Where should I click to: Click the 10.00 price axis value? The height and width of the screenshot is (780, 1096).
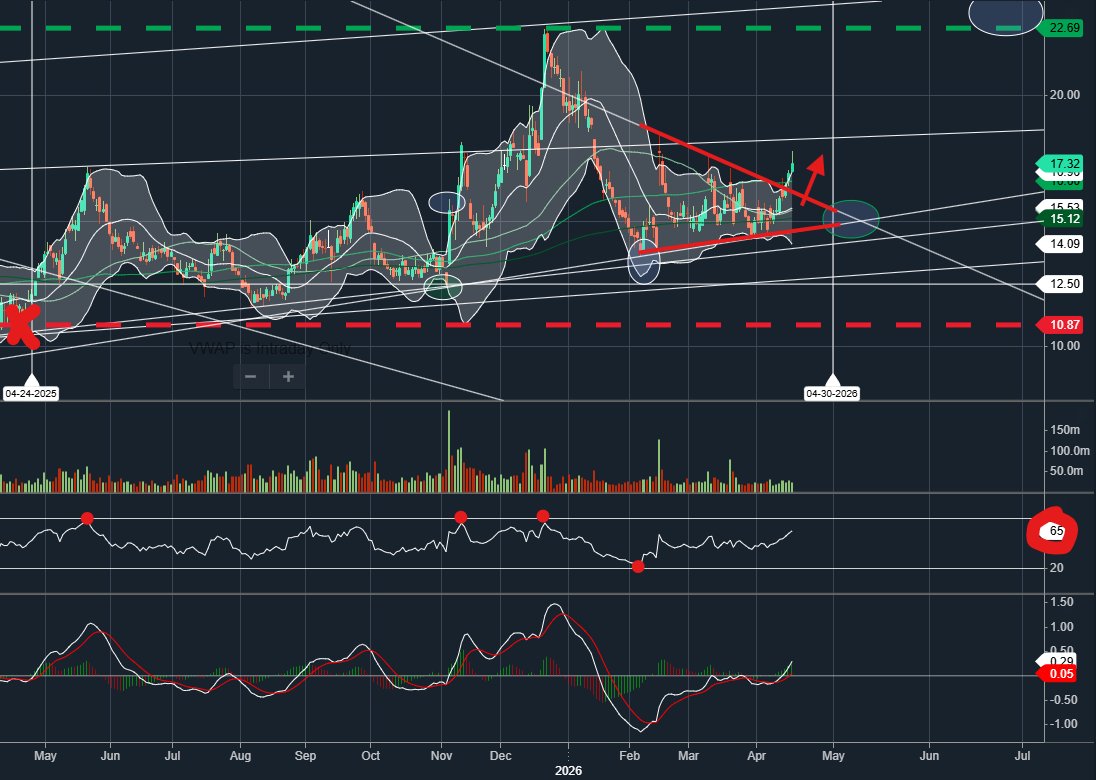click(x=1065, y=345)
